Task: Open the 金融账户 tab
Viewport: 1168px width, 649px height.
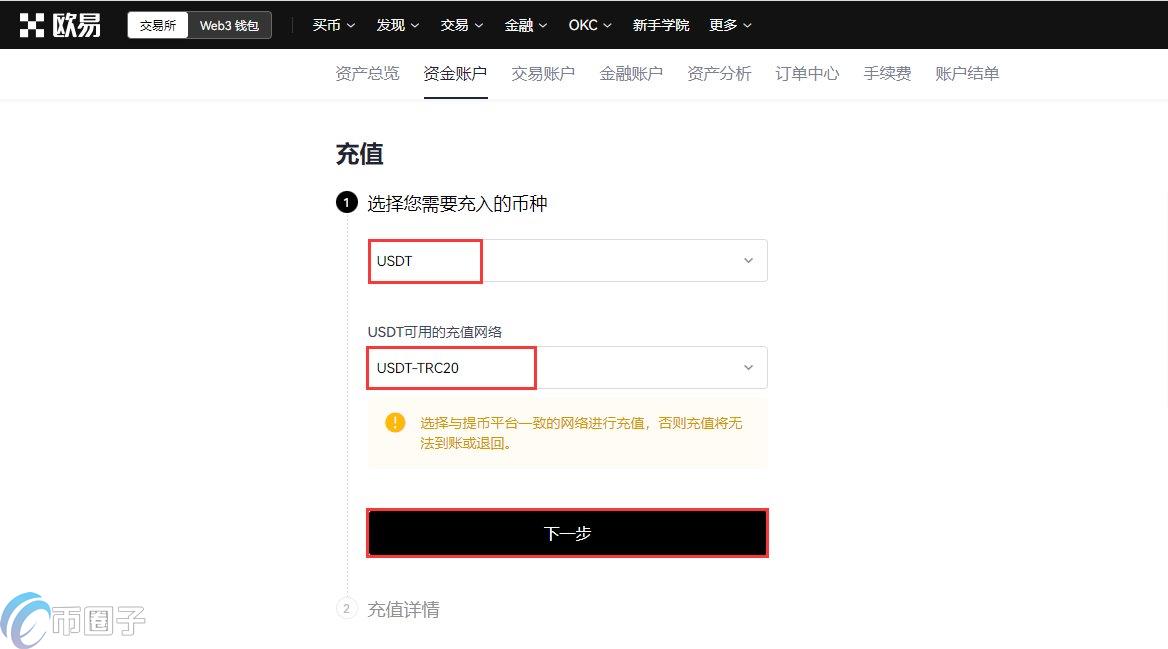Action: tap(631, 74)
